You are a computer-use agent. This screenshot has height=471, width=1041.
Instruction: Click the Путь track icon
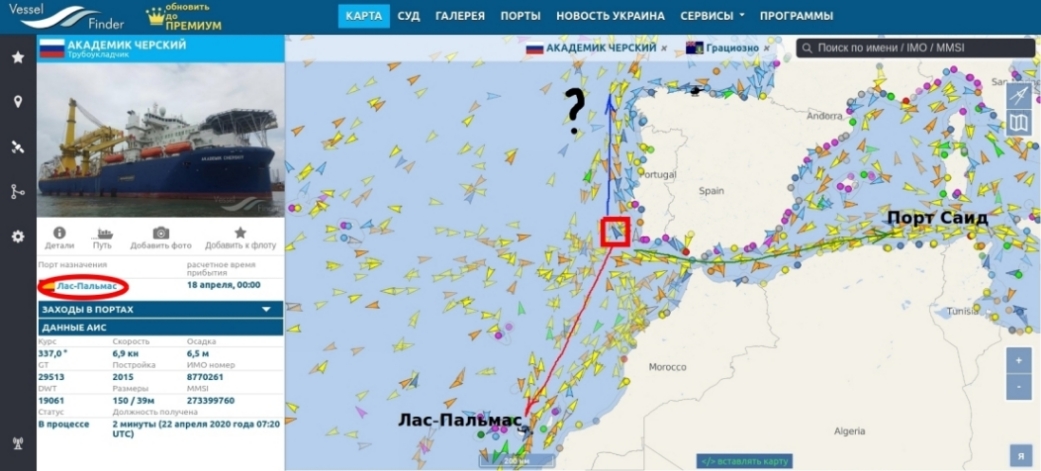coord(104,233)
